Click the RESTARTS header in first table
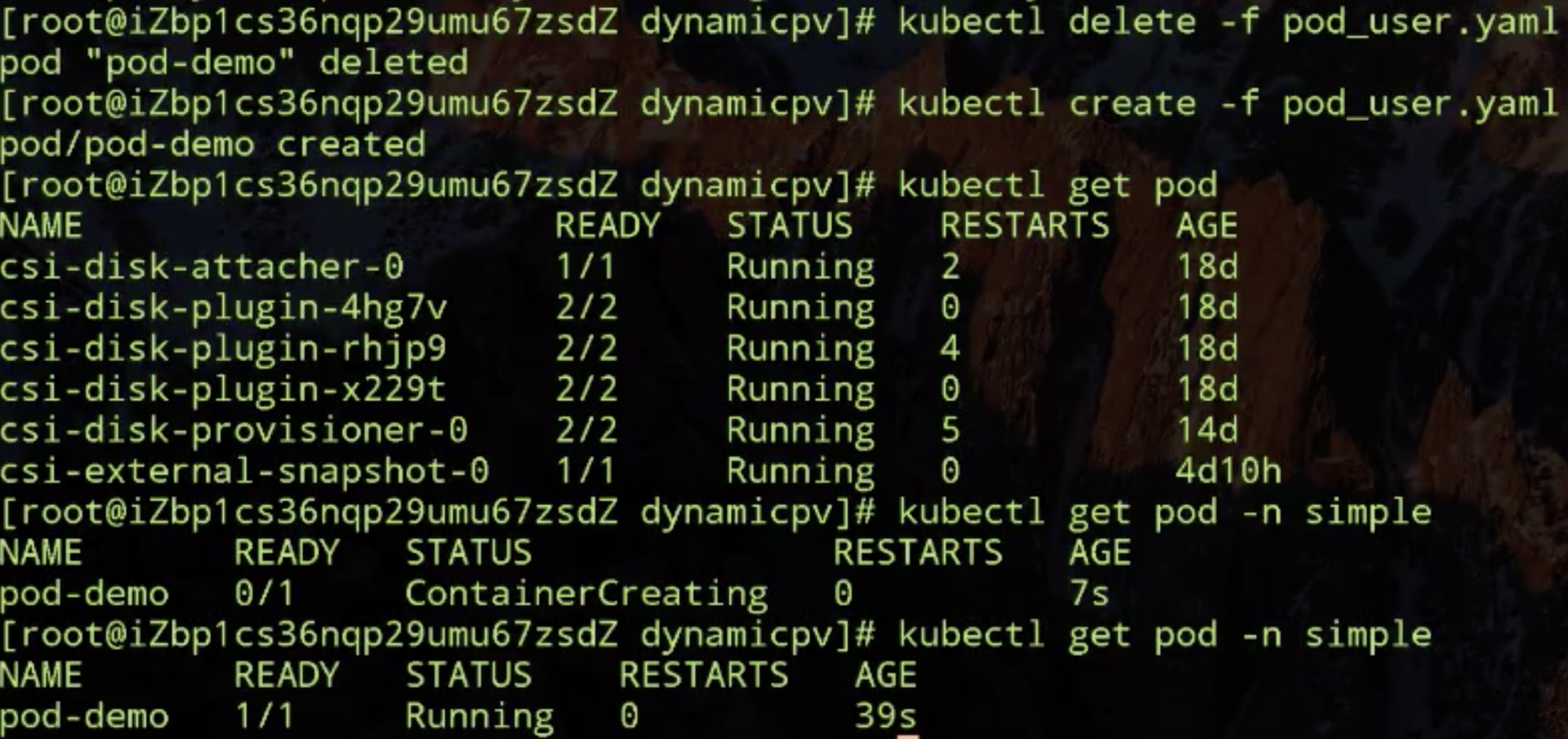Screen dimensions: 1568x739 (1025, 225)
